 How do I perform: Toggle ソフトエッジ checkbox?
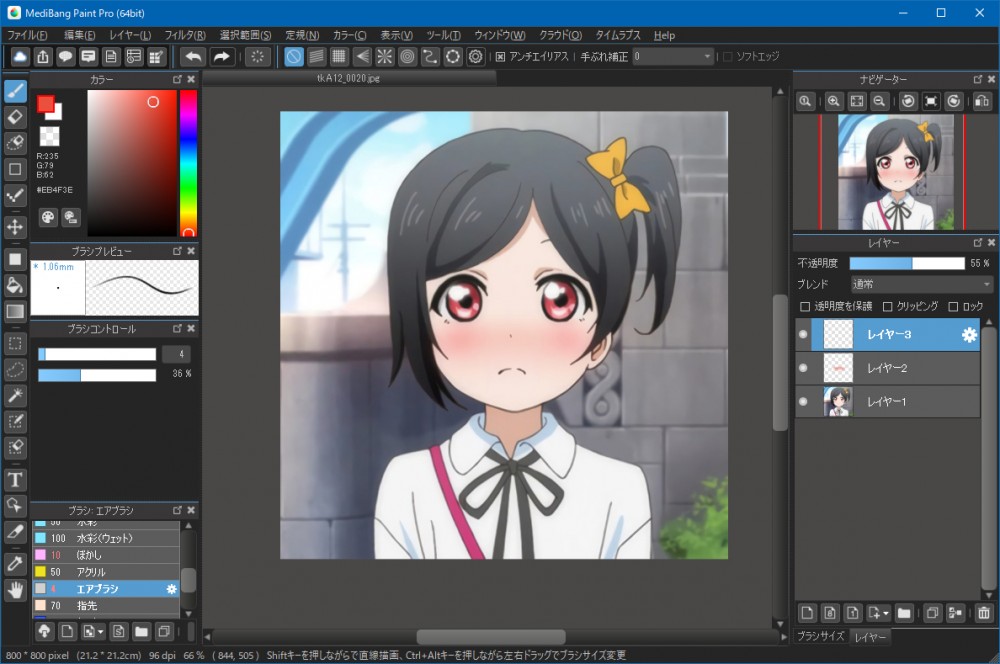(728, 57)
